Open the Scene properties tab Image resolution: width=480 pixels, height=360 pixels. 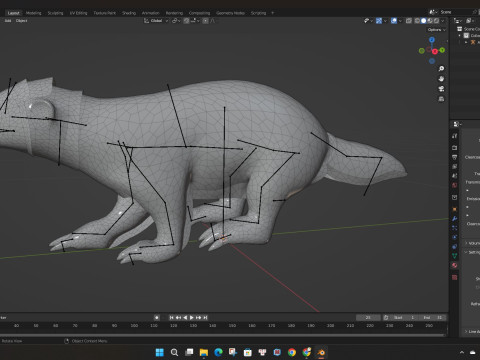pos(455,176)
